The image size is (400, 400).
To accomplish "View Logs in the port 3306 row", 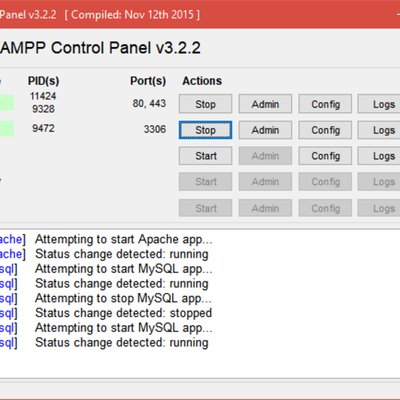I will pyautogui.click(x=380, y=130).
